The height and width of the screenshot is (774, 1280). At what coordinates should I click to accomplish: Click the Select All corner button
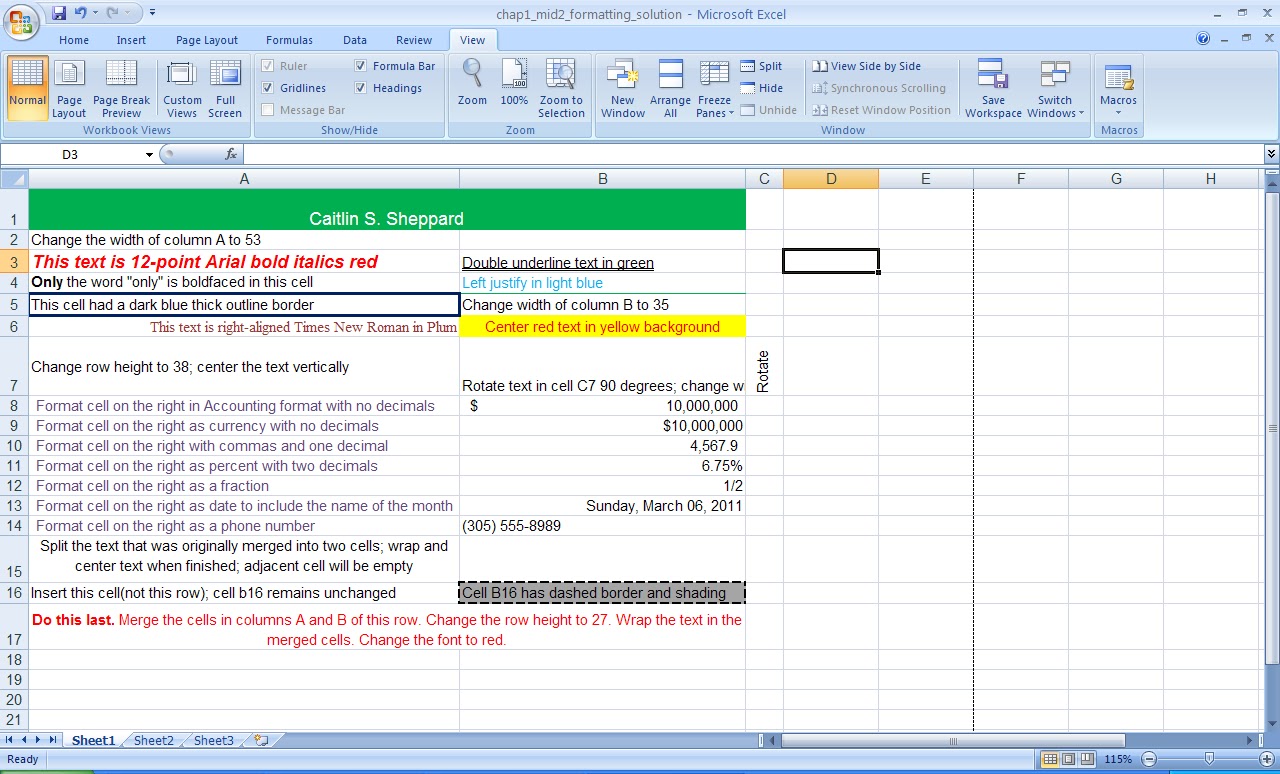[x=14, y=179]
